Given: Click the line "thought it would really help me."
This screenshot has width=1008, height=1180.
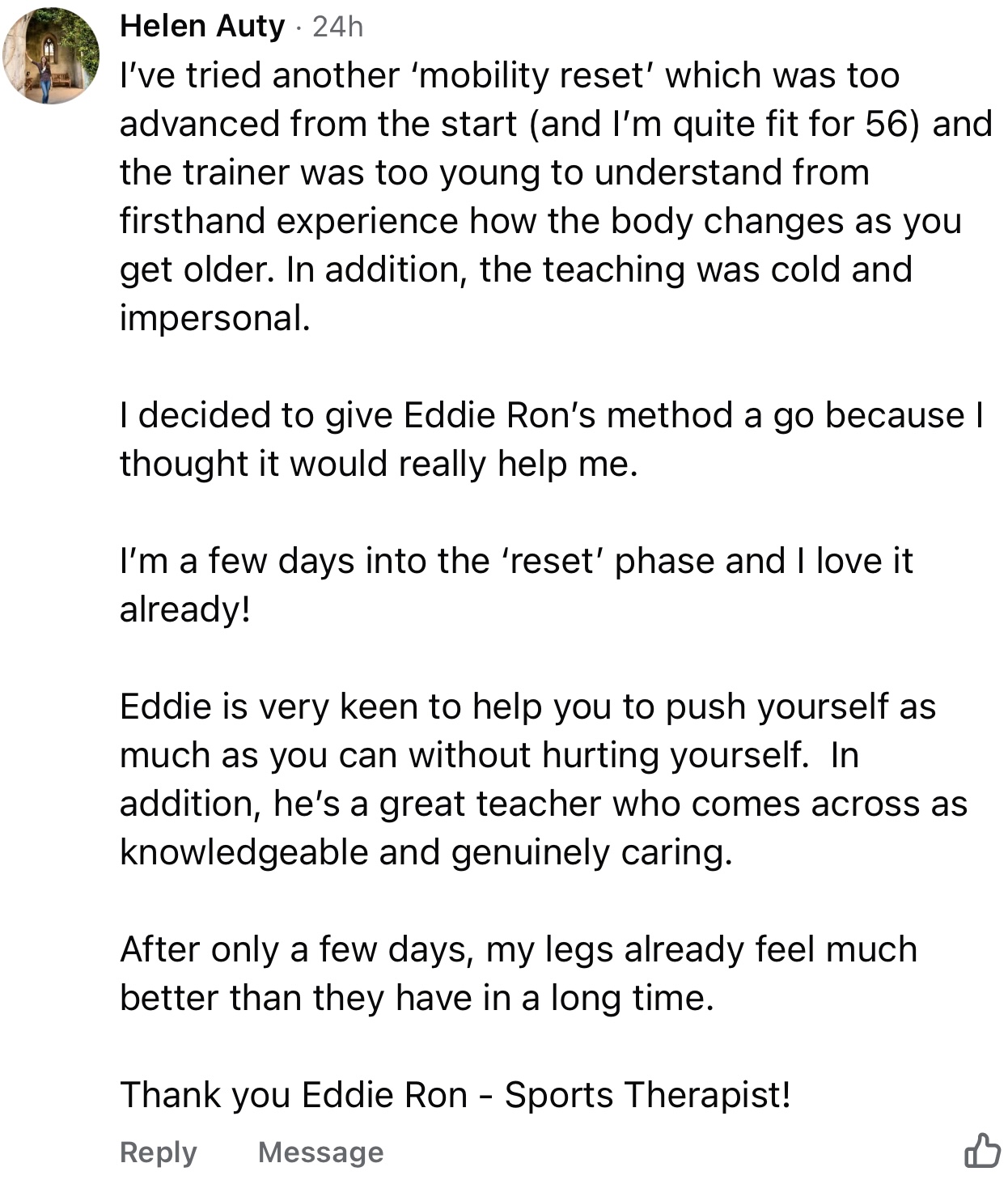Looking at the screenshot, I should tap(379, 464).
